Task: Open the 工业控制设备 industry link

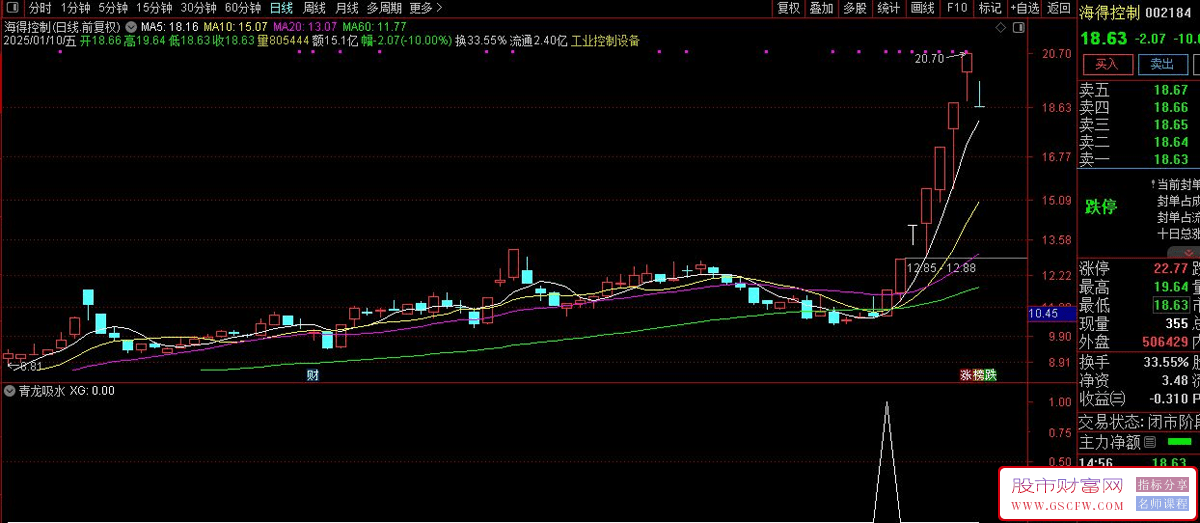Action: (605, 41)
